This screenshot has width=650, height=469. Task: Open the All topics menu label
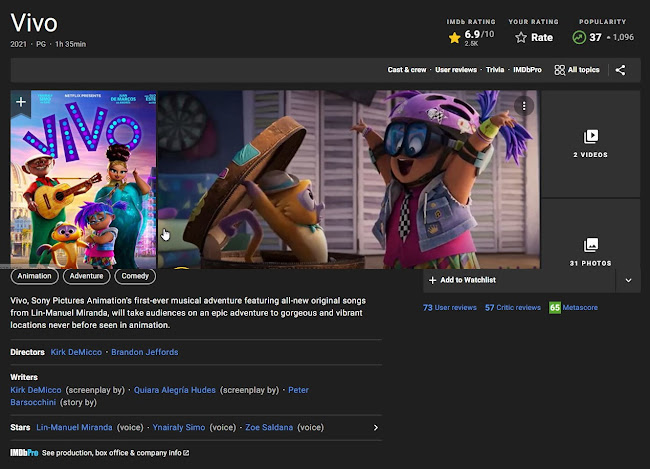pyautogui.click(x=584, y=70)
